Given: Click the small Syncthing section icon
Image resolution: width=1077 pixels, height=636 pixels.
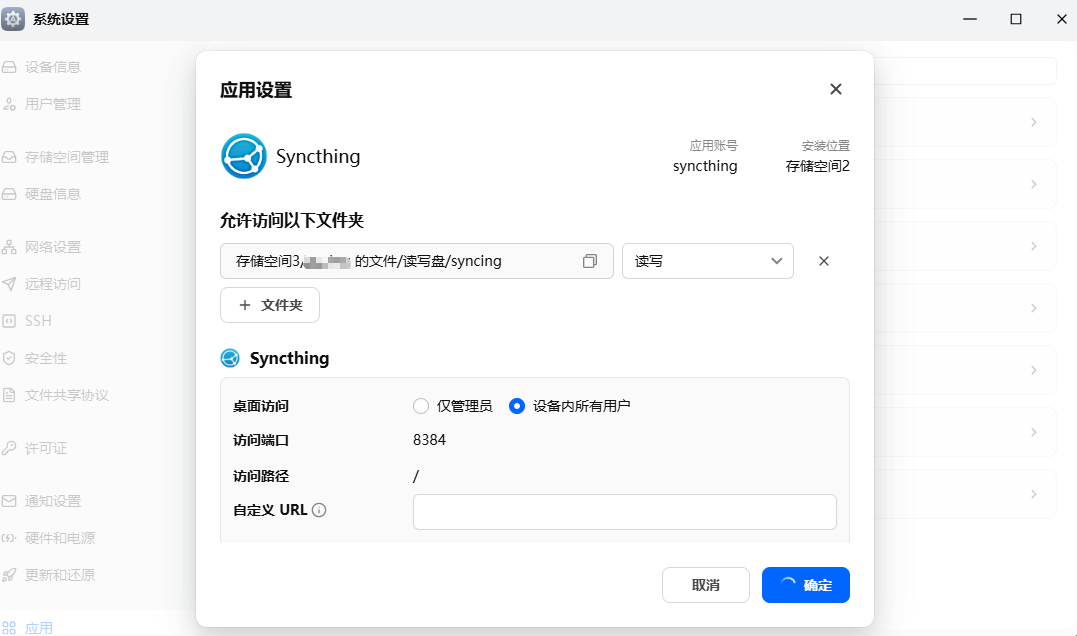Looking at the screenshot, I should tap(230, 358).
